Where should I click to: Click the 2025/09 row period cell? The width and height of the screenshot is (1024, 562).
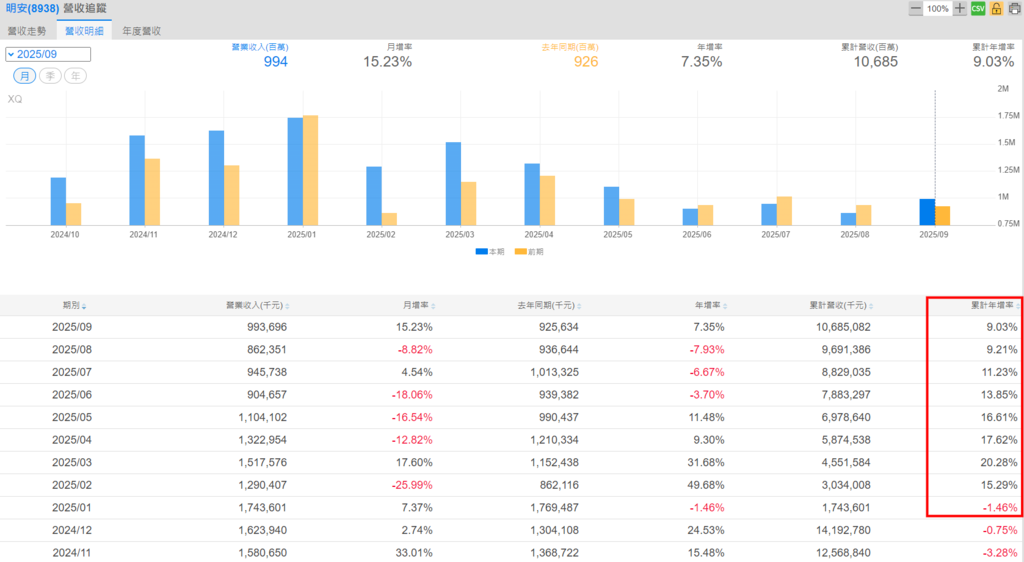click(x=72, y=327)
